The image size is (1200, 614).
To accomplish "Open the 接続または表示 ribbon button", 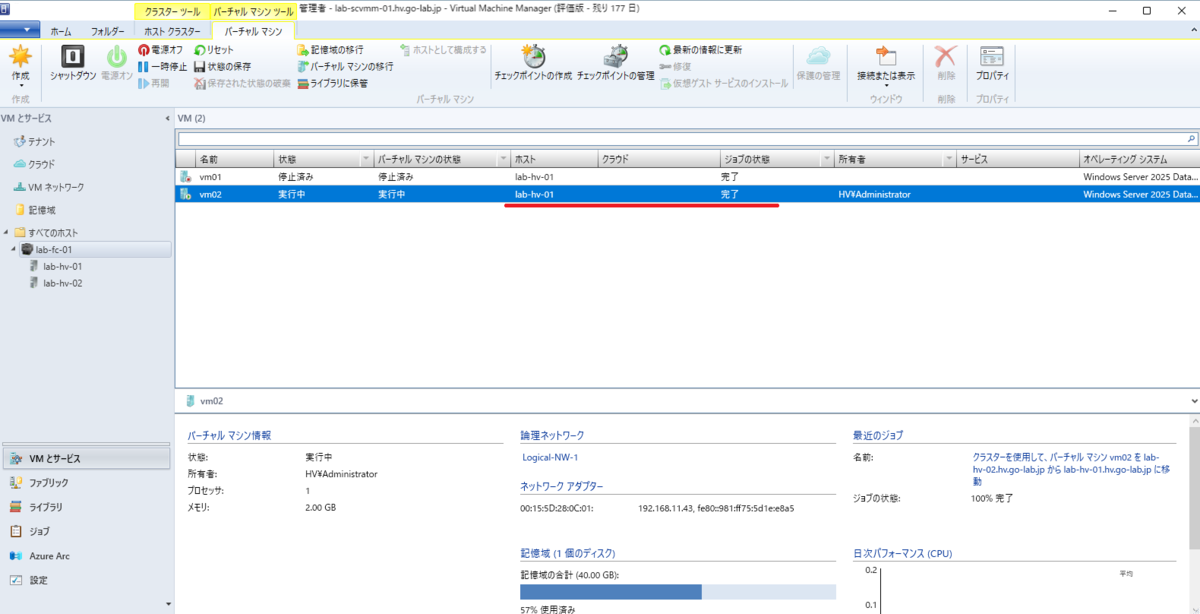I will click(885, 64).
